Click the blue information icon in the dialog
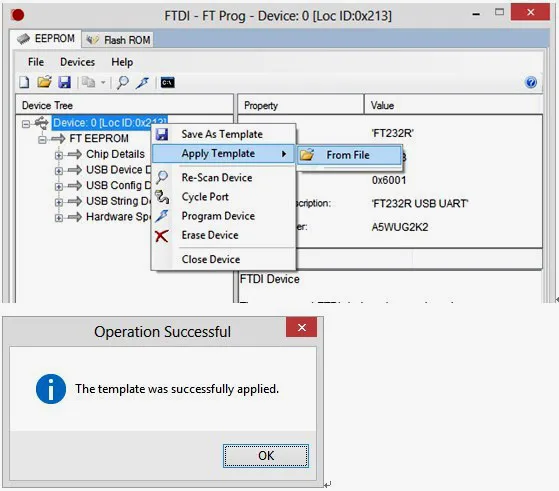 51,389
